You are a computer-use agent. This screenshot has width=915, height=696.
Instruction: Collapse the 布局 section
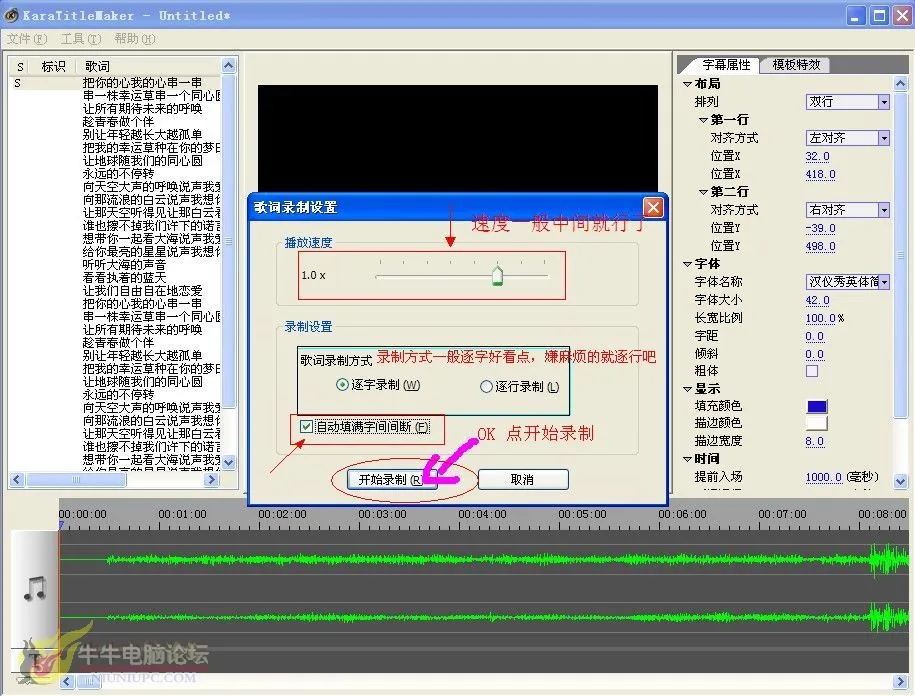686,84
